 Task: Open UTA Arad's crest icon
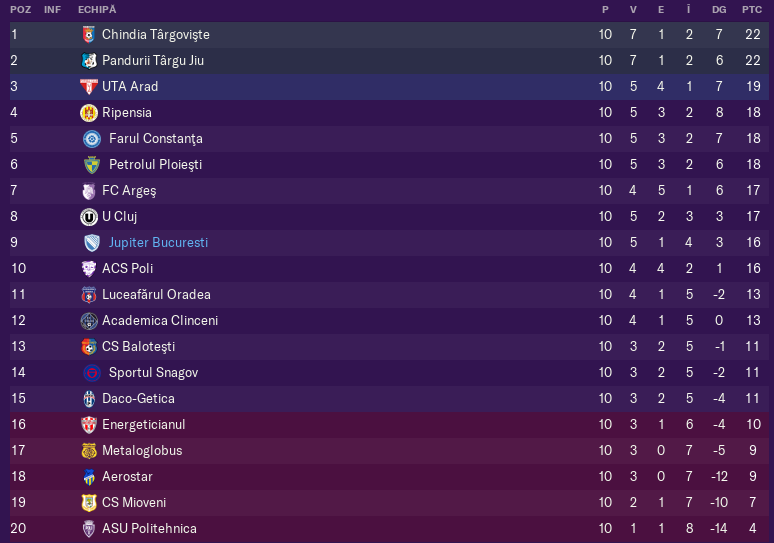pos(89,86)
